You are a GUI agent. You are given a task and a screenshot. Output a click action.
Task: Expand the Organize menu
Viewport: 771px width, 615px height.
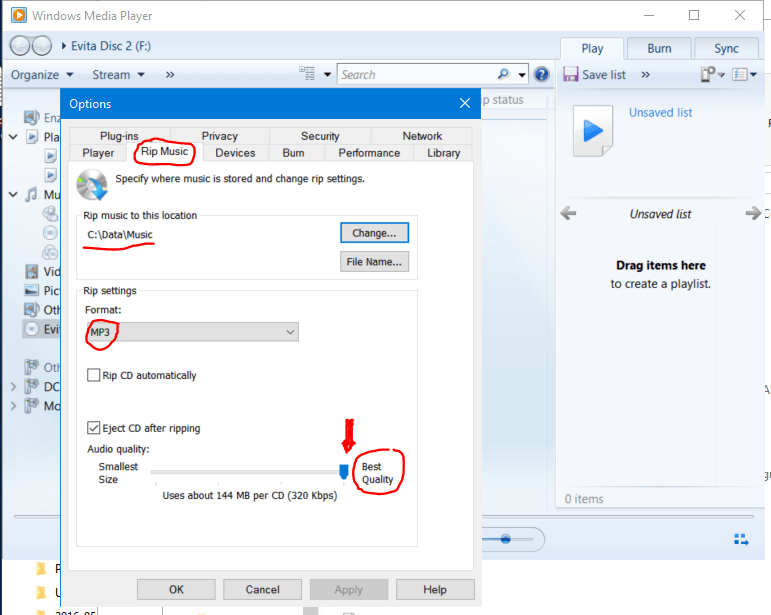point(42,74)
